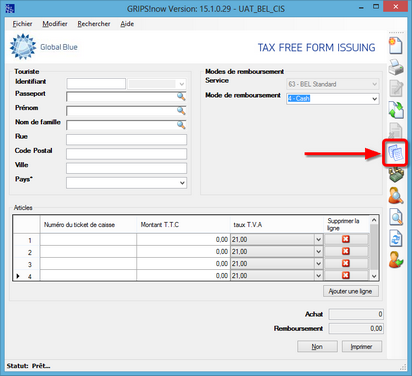Open the Fichier menu
This screenshot has height=376, width=412.
click(22, 24)
